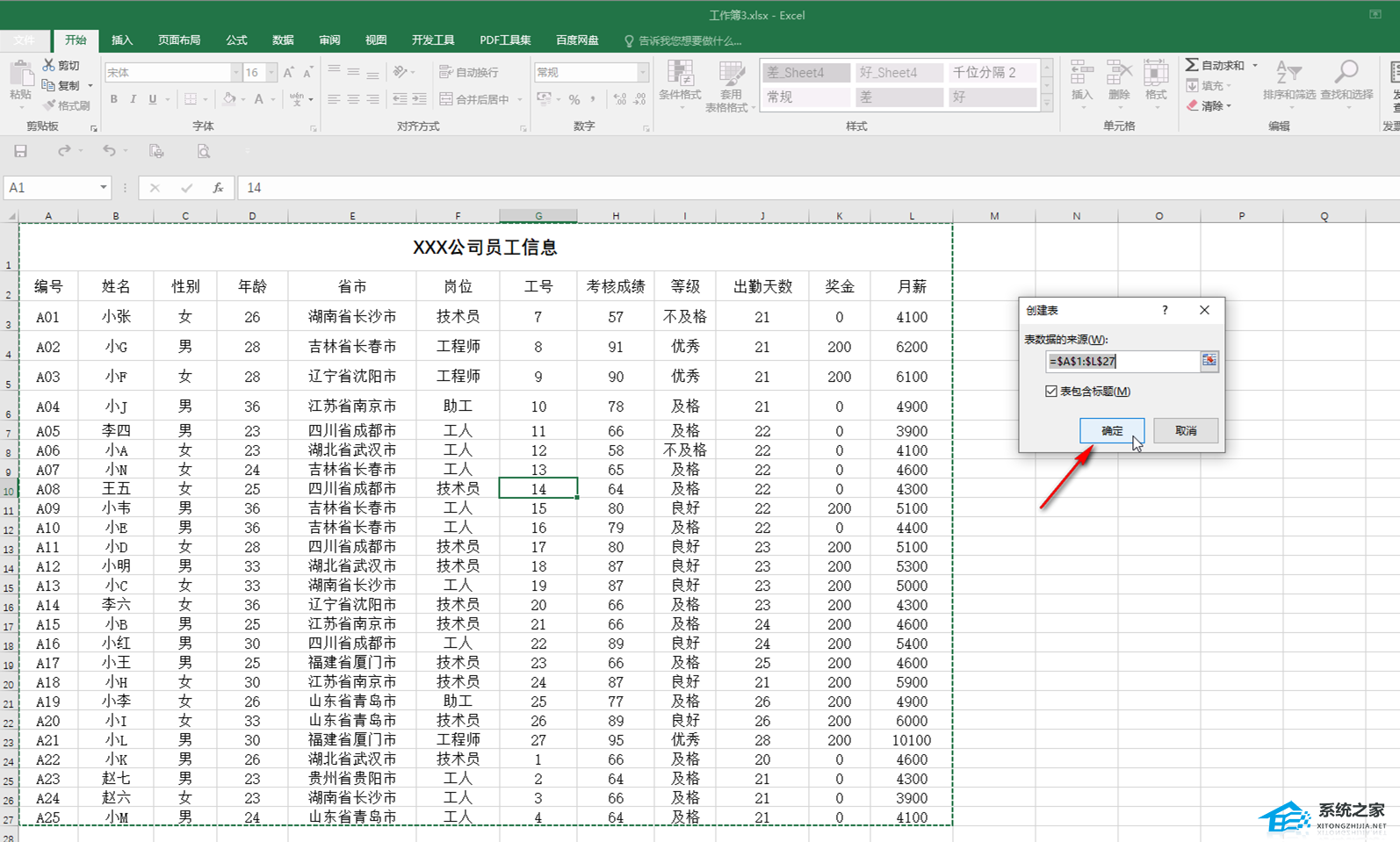
Task: Click the range selector icon in Create Table dialog
Action: [1209, 361]
